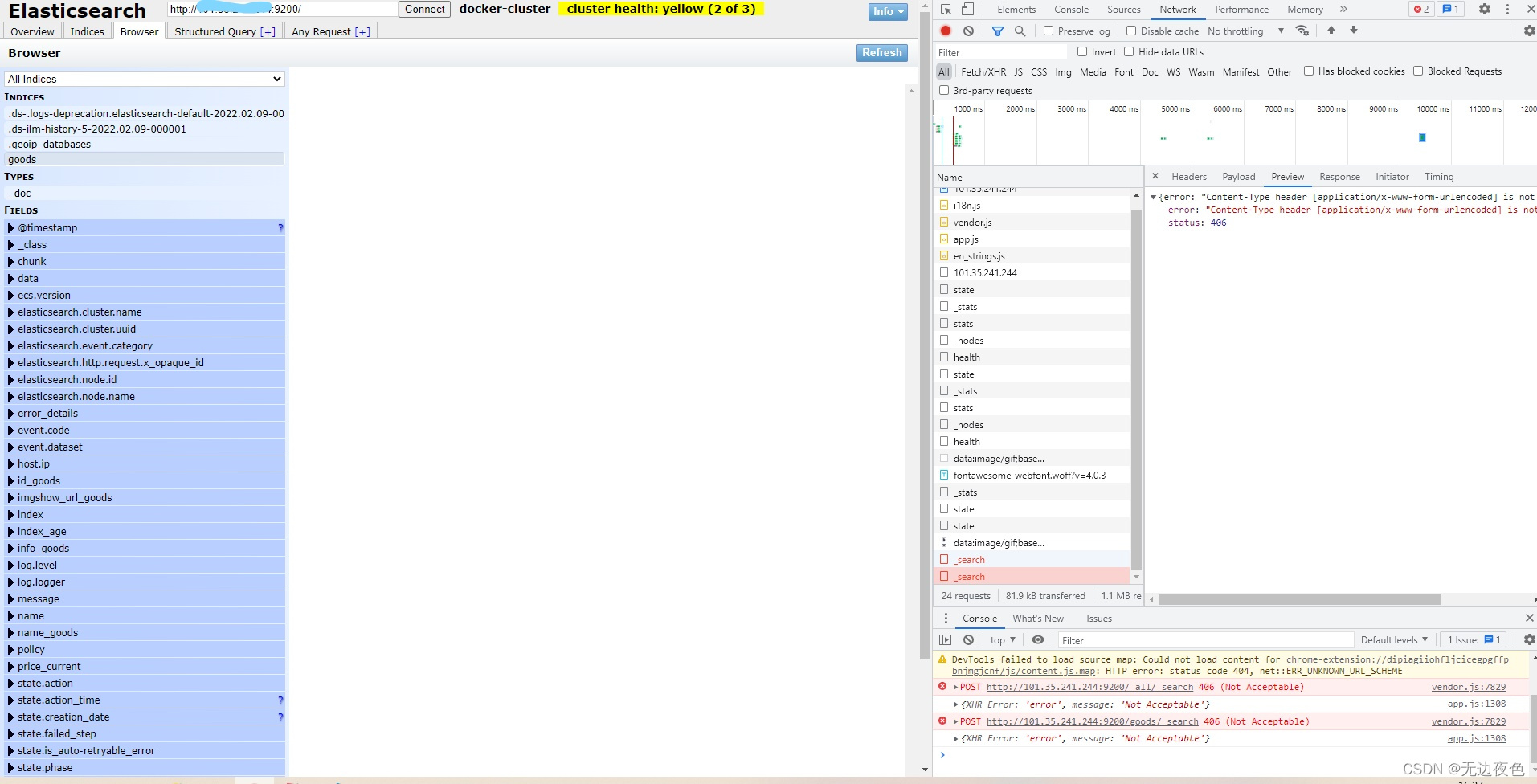Clear the network log

968,31
